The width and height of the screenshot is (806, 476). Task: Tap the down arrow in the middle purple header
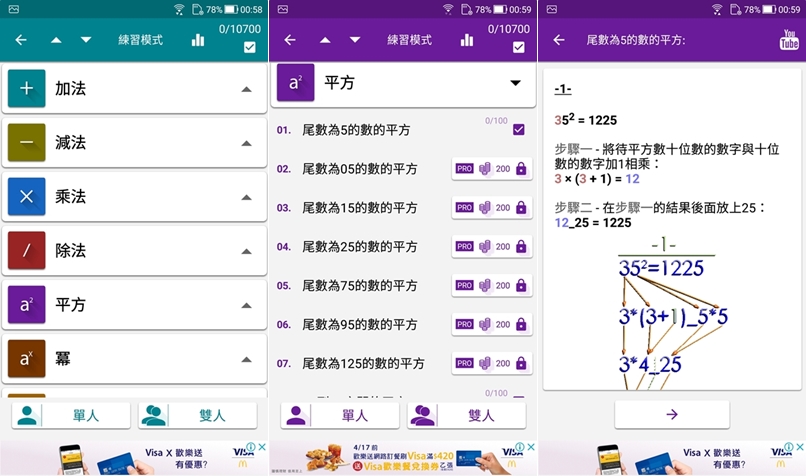355,40
